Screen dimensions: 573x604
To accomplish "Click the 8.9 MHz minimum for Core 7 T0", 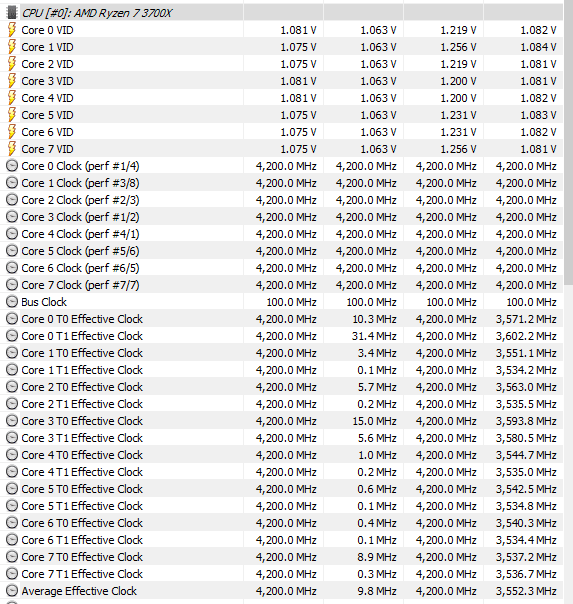I will tap(377, 557).
